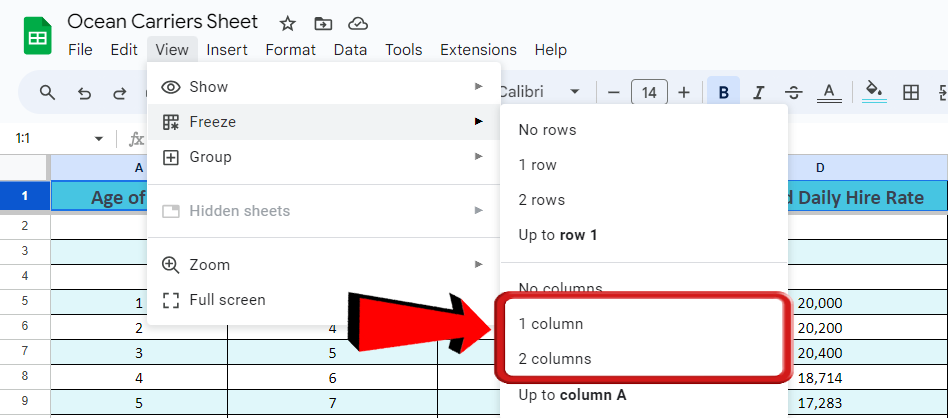Toggle bold formatting

723,92
